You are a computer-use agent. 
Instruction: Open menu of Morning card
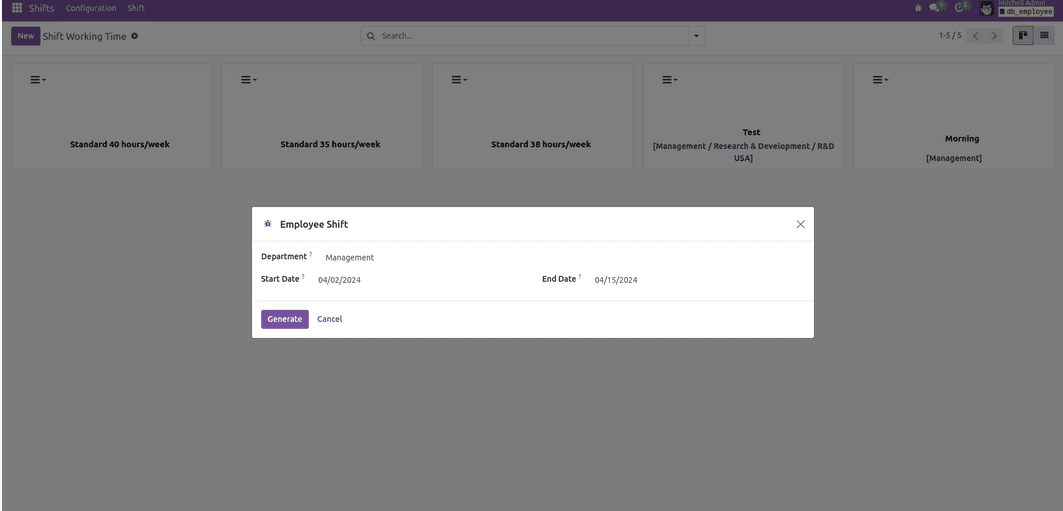pos(880,80)
